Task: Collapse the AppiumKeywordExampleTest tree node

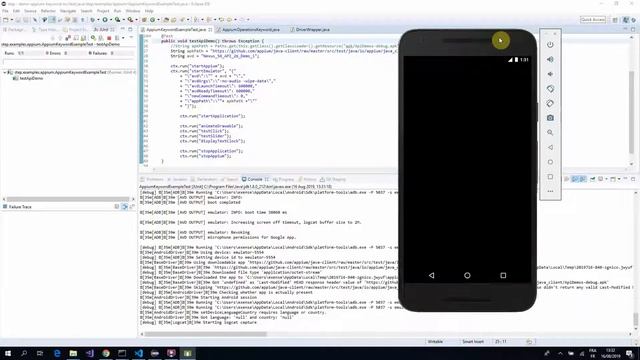Action: (x=4, y=72)
